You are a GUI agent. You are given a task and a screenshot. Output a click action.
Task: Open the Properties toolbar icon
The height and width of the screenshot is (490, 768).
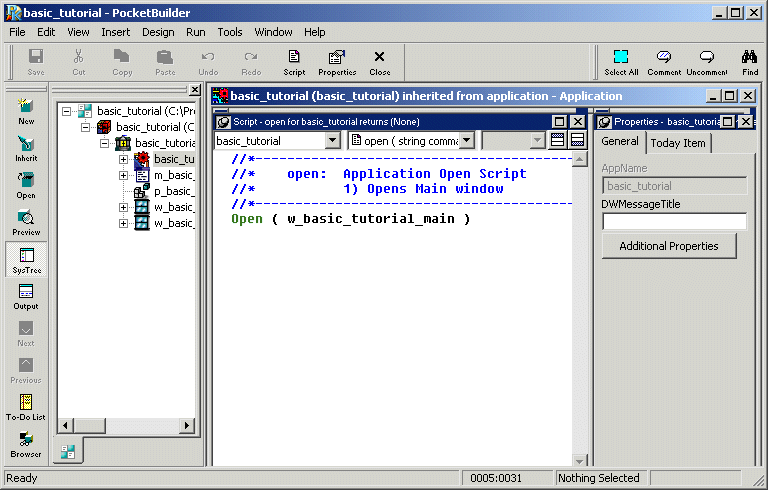click(337, 62)
